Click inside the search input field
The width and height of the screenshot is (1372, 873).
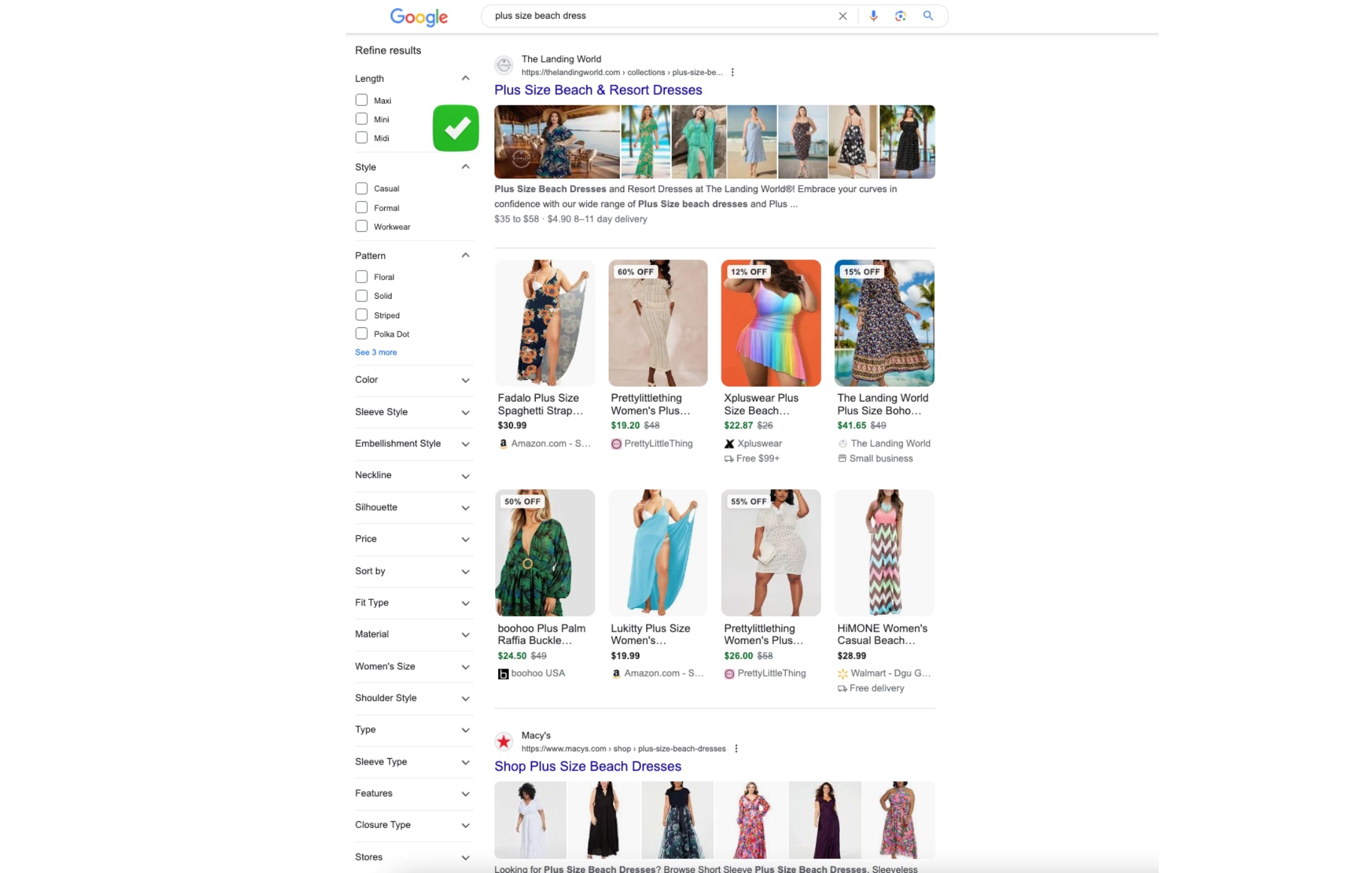click(661, 16)
